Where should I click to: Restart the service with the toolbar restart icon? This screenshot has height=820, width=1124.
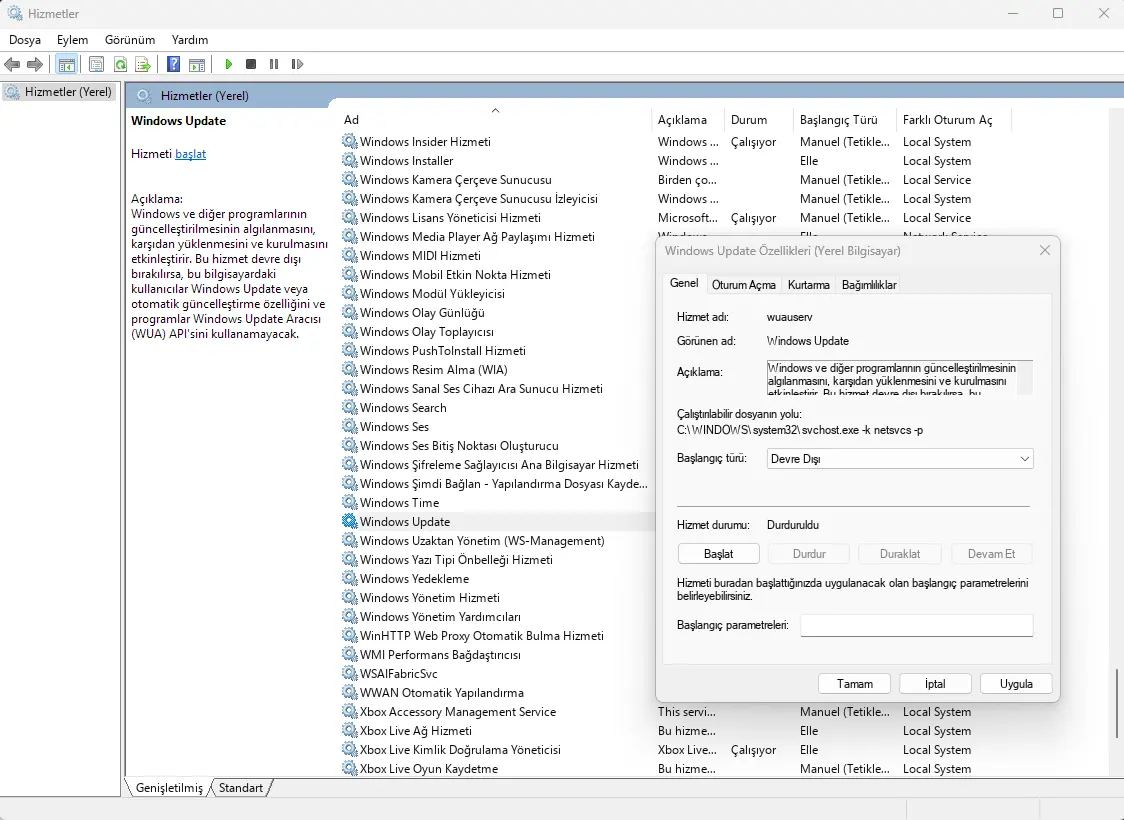(297, 65)
